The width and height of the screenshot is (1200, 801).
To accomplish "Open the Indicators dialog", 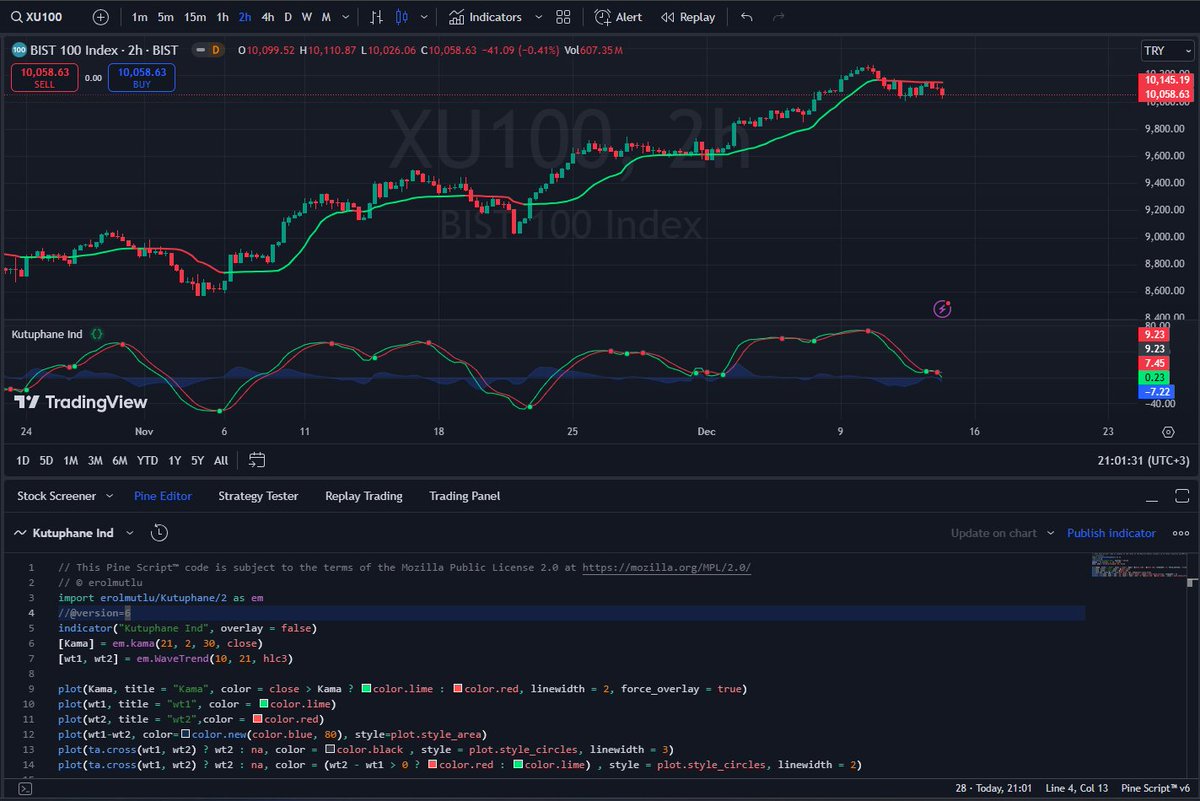I will (486, 17).
